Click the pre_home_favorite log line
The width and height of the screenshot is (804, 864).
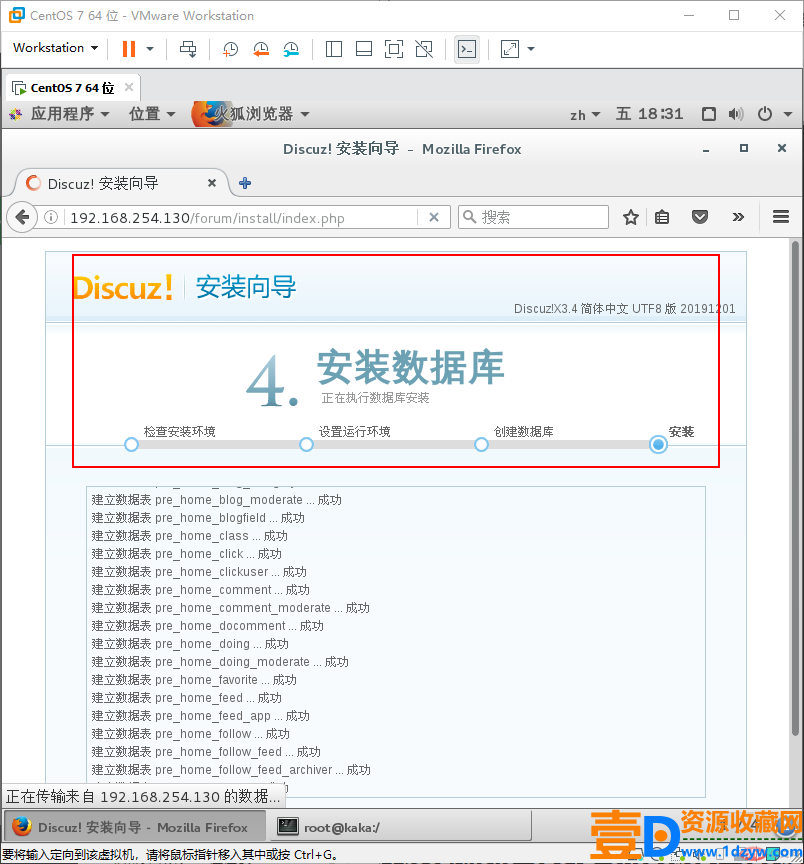(x=194, y=680)
